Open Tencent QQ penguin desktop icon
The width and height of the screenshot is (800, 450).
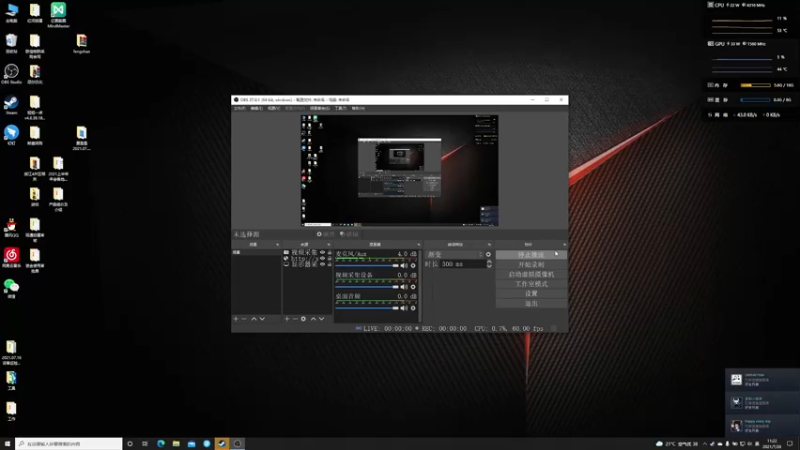click(x=11, y=228)
